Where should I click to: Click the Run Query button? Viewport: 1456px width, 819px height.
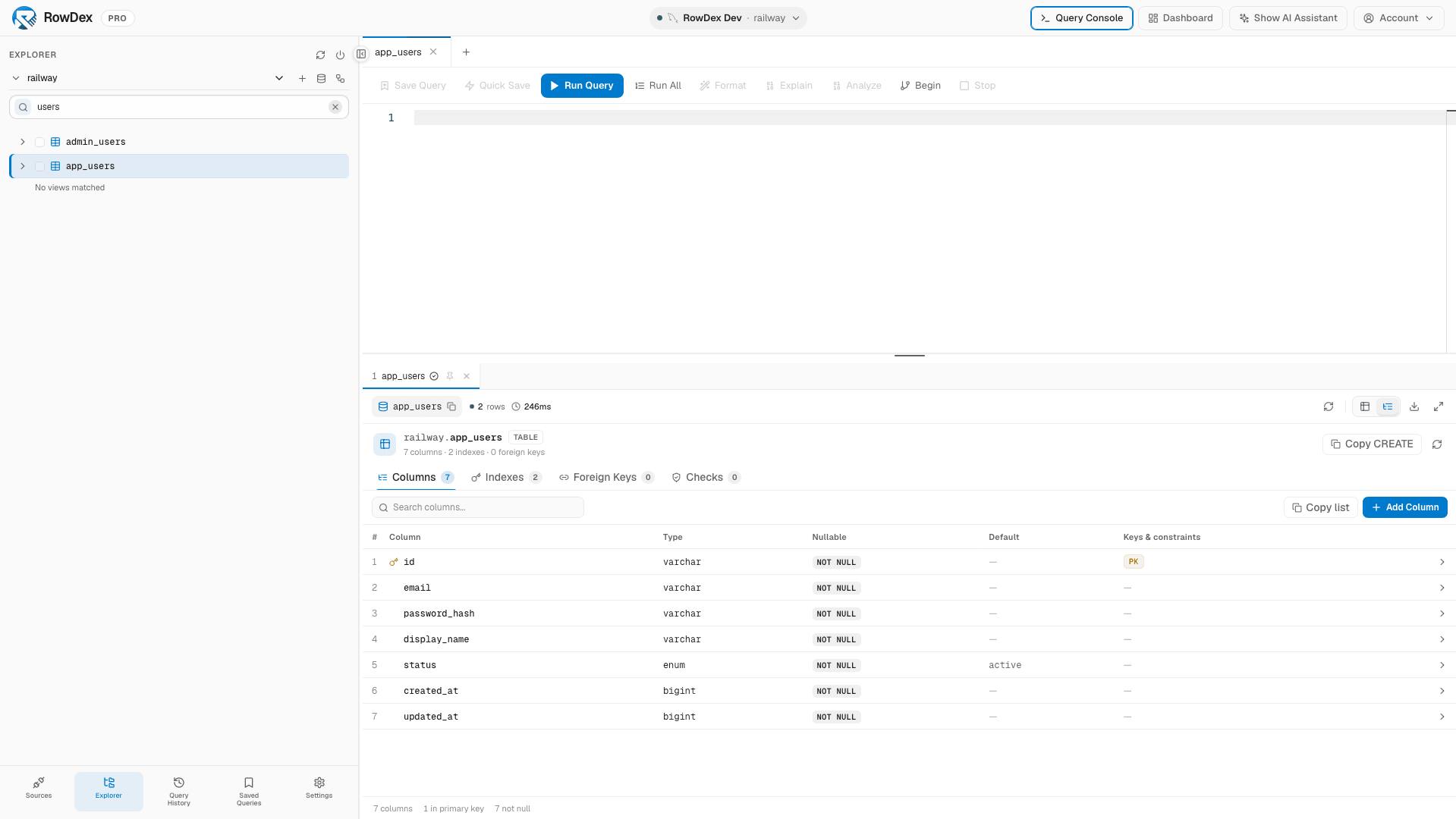(582, 86)
